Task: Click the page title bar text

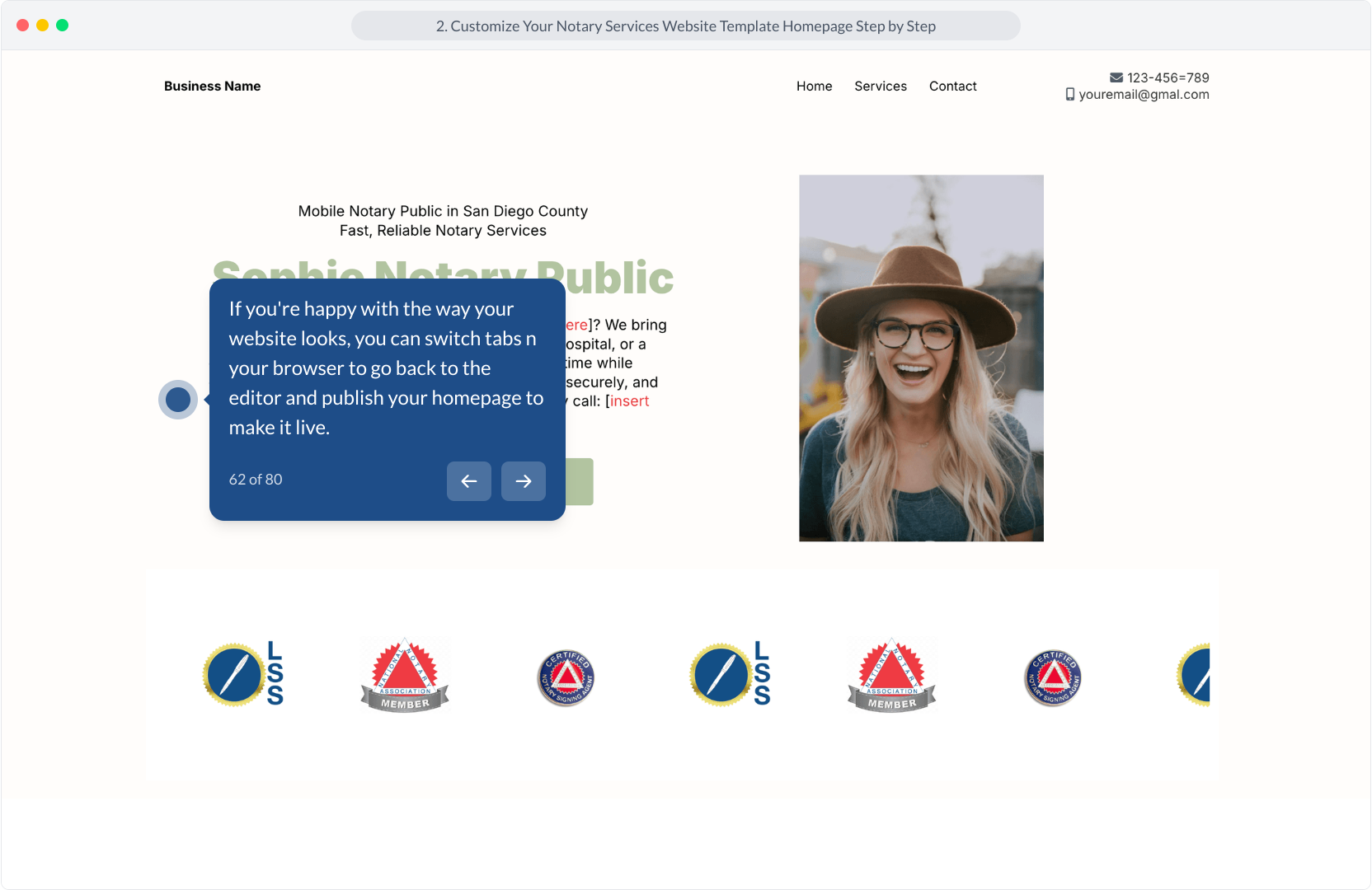Action: click(x=686, y=26)
